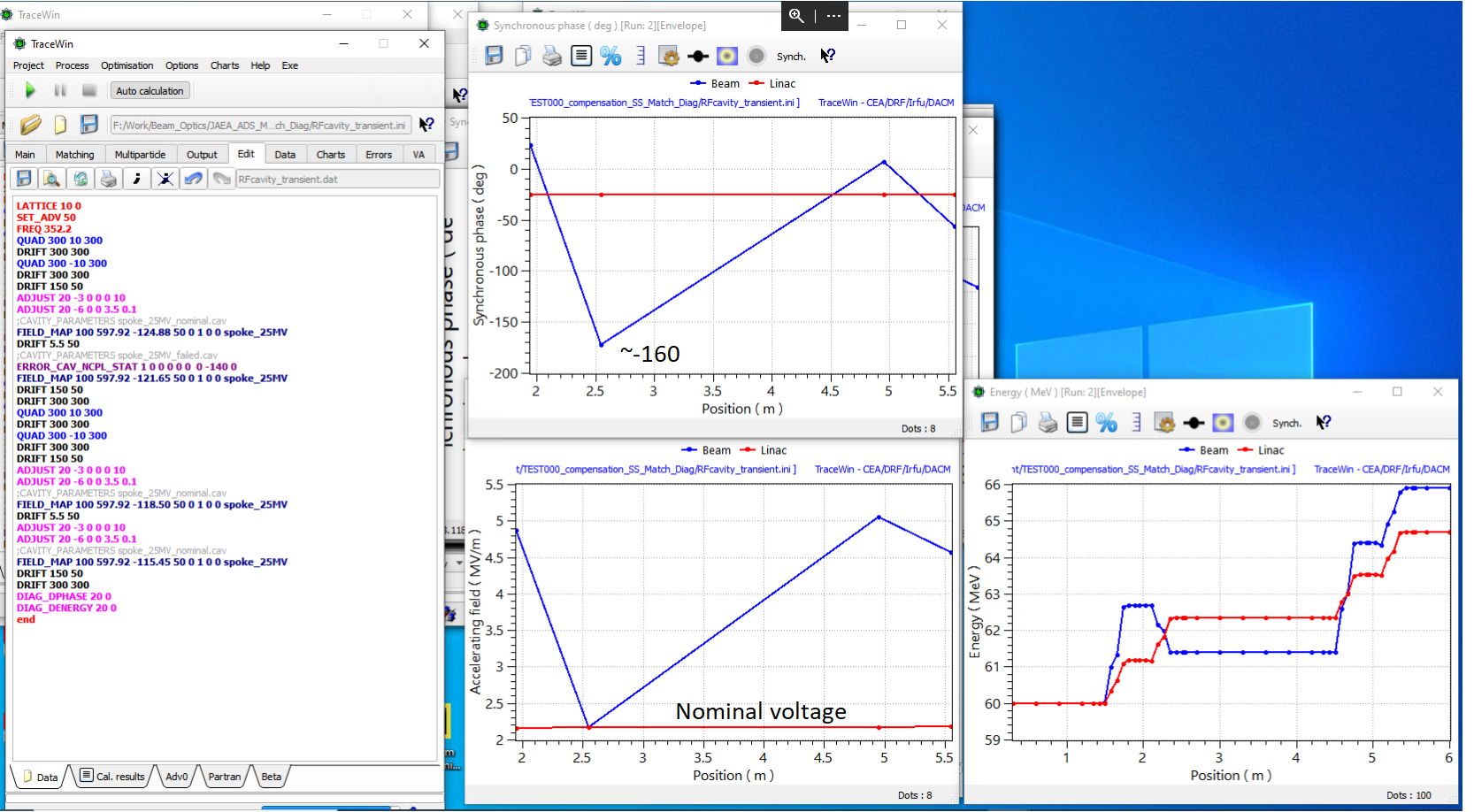
Task: Copy the Energy chart with the copy icon
Action: click(x=1019, y=423)
